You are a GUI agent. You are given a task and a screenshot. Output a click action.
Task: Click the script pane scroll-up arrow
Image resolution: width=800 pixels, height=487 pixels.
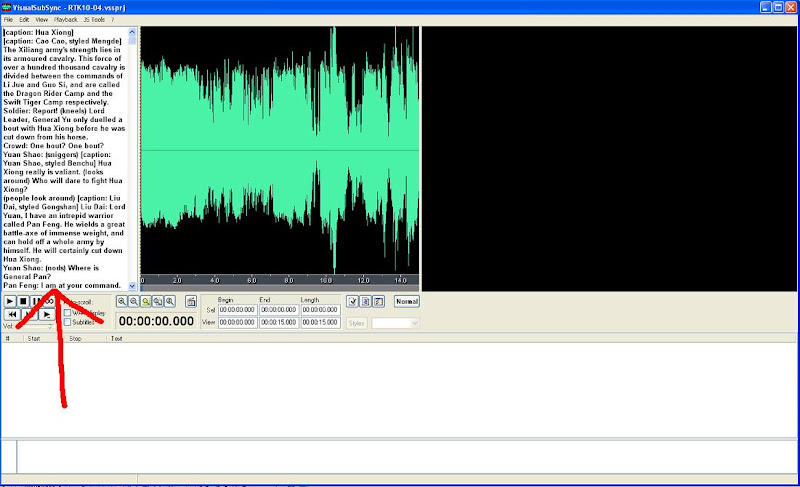tap(132, 32)
